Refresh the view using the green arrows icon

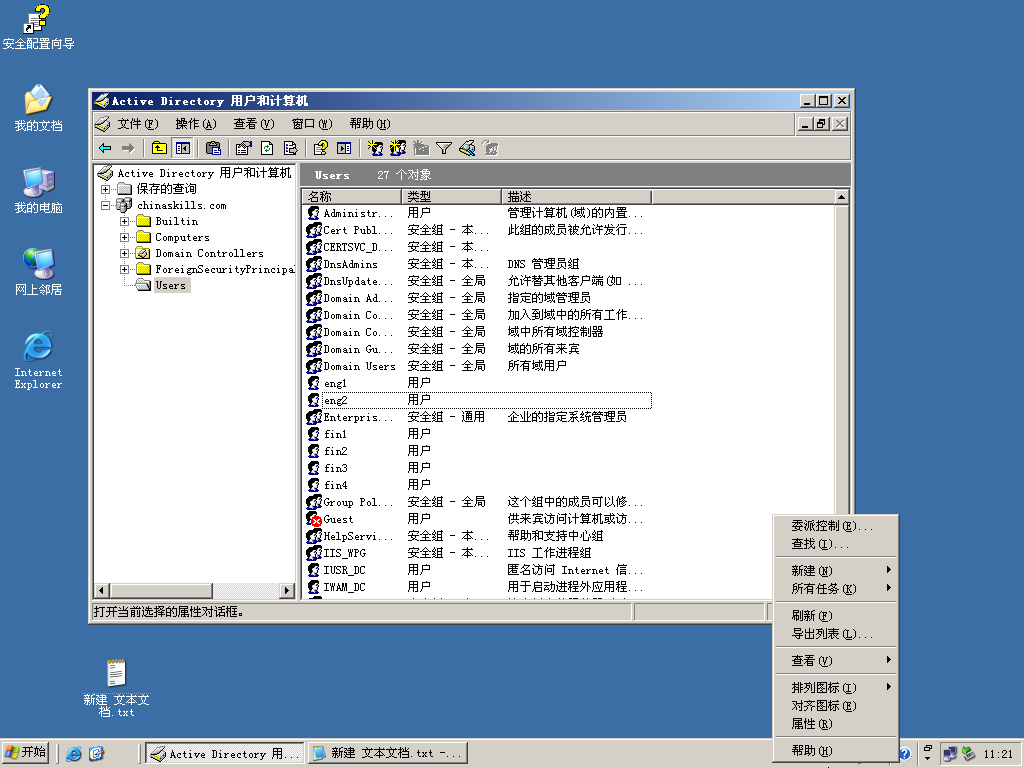[267, 148]
